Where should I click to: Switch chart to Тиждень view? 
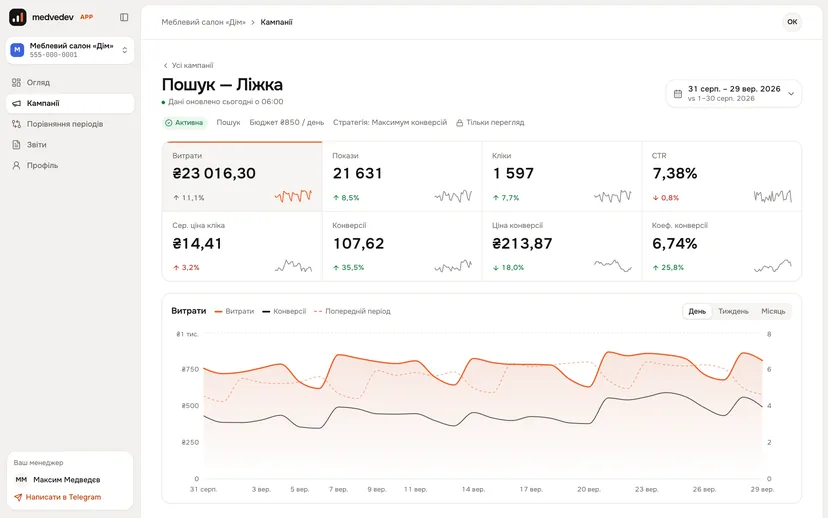pos(733,312)
